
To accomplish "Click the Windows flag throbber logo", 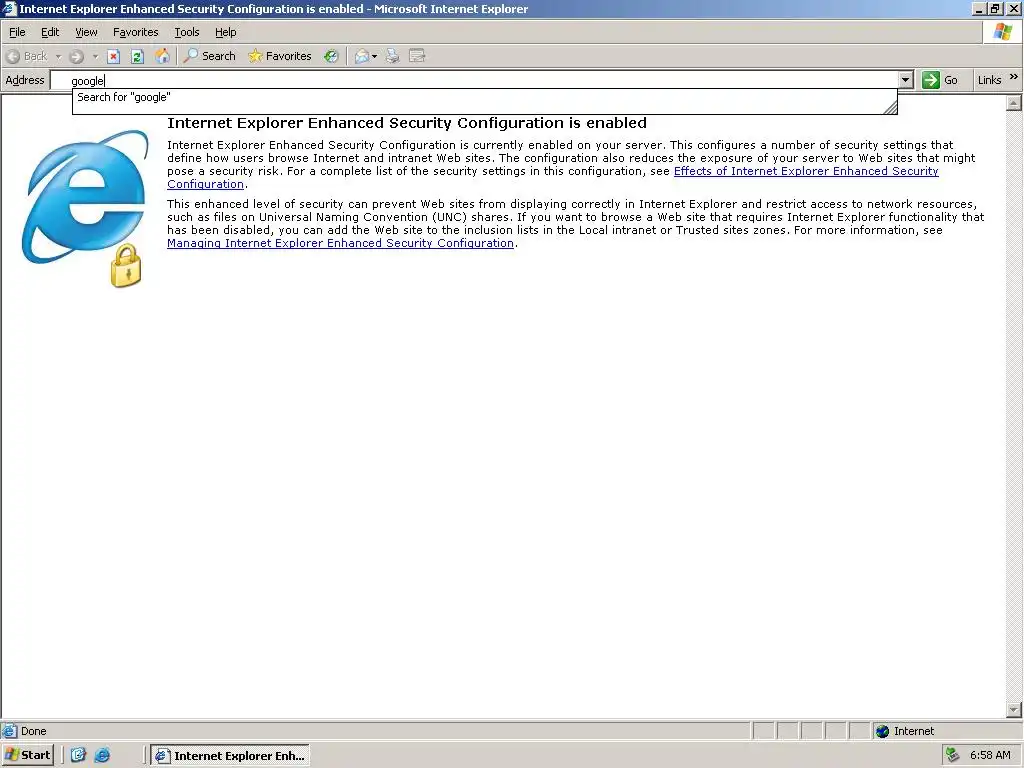I will click(1002, 32).
